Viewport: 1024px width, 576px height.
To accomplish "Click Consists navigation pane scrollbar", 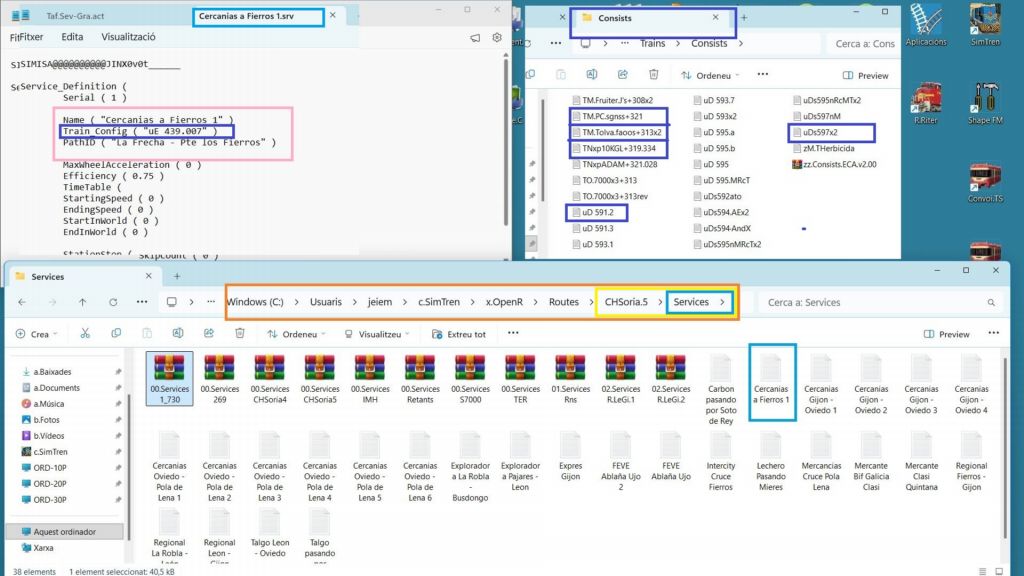I will 542,150.
